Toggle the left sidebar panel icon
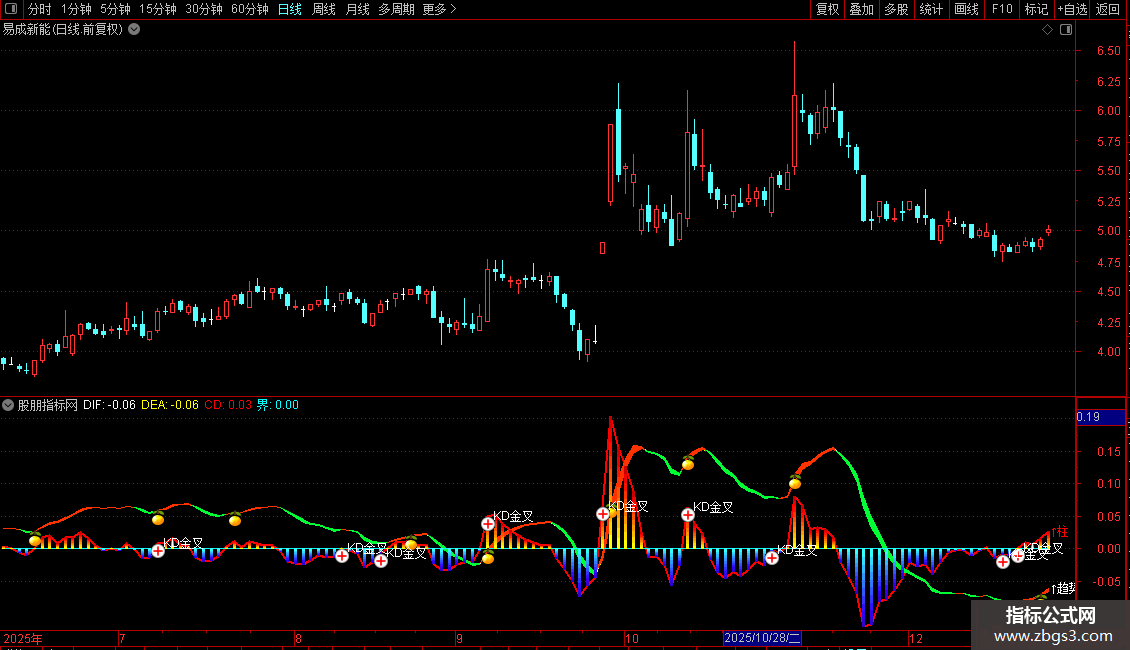Image resolution: width=1130 pixels, height=650 pixels. coord(9,10)
